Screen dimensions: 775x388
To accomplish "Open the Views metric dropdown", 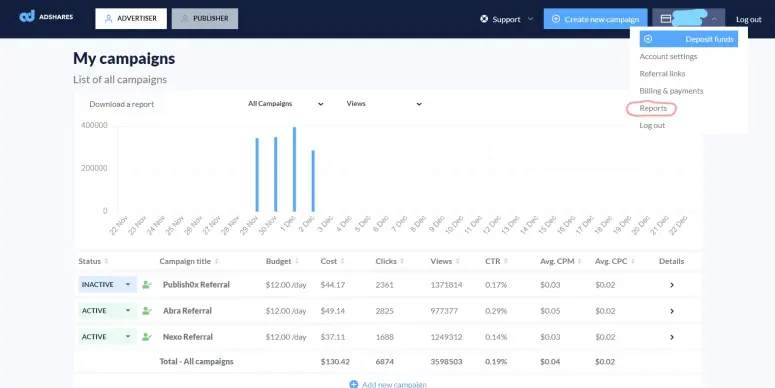I will click(384, 104).
